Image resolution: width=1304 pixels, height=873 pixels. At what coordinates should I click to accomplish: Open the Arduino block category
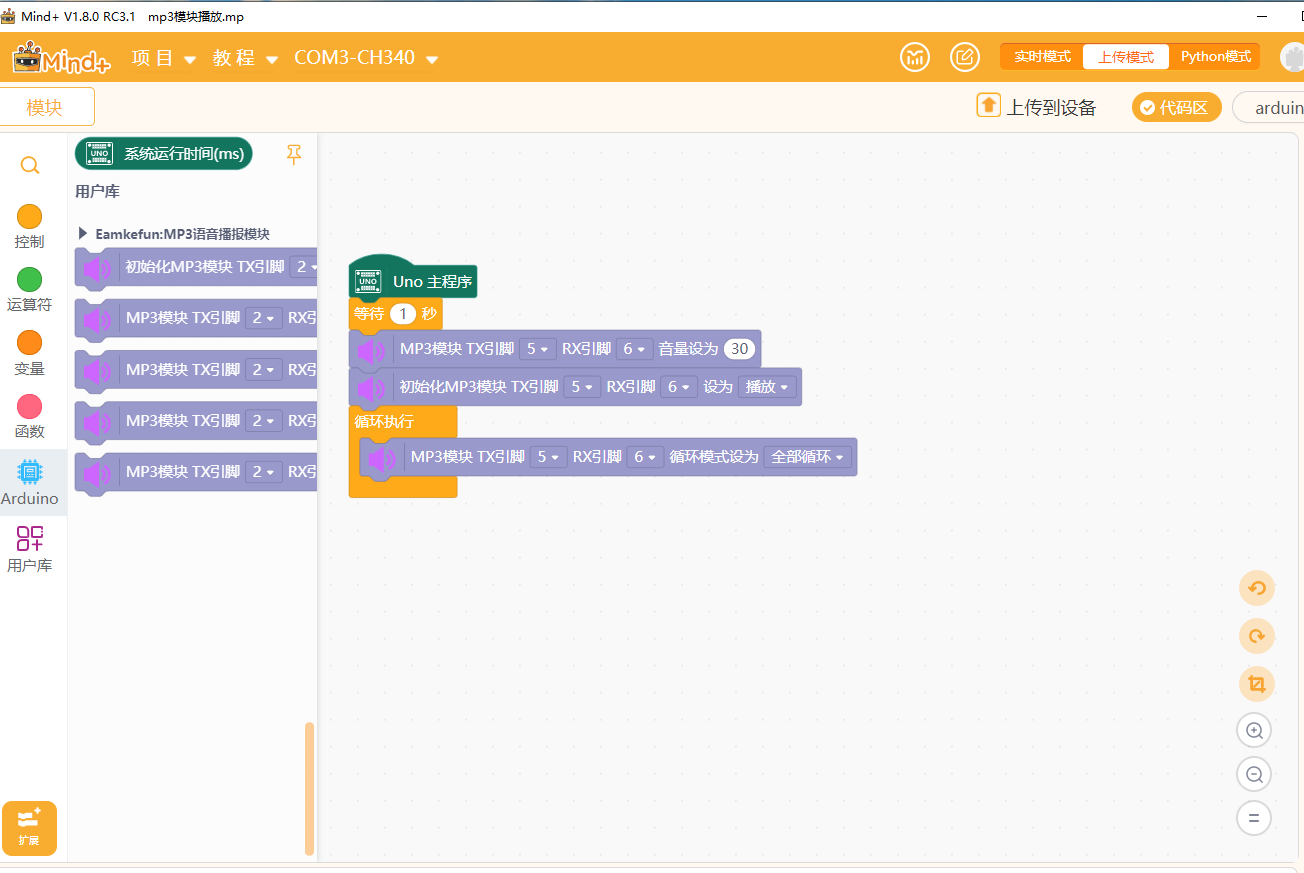pyautogui.click(x=30, y=481)
